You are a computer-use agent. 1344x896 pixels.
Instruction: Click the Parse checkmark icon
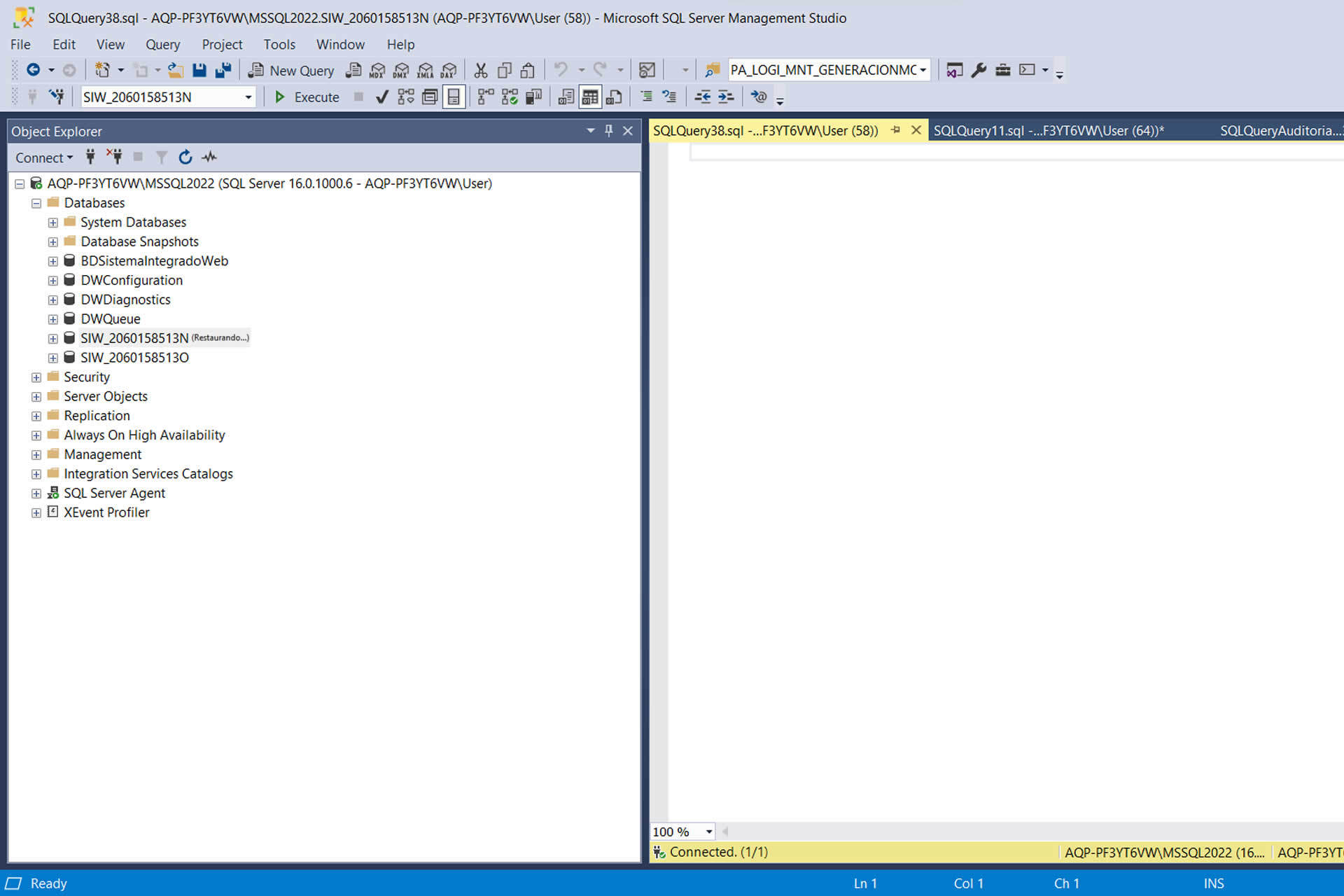(381, 97)
